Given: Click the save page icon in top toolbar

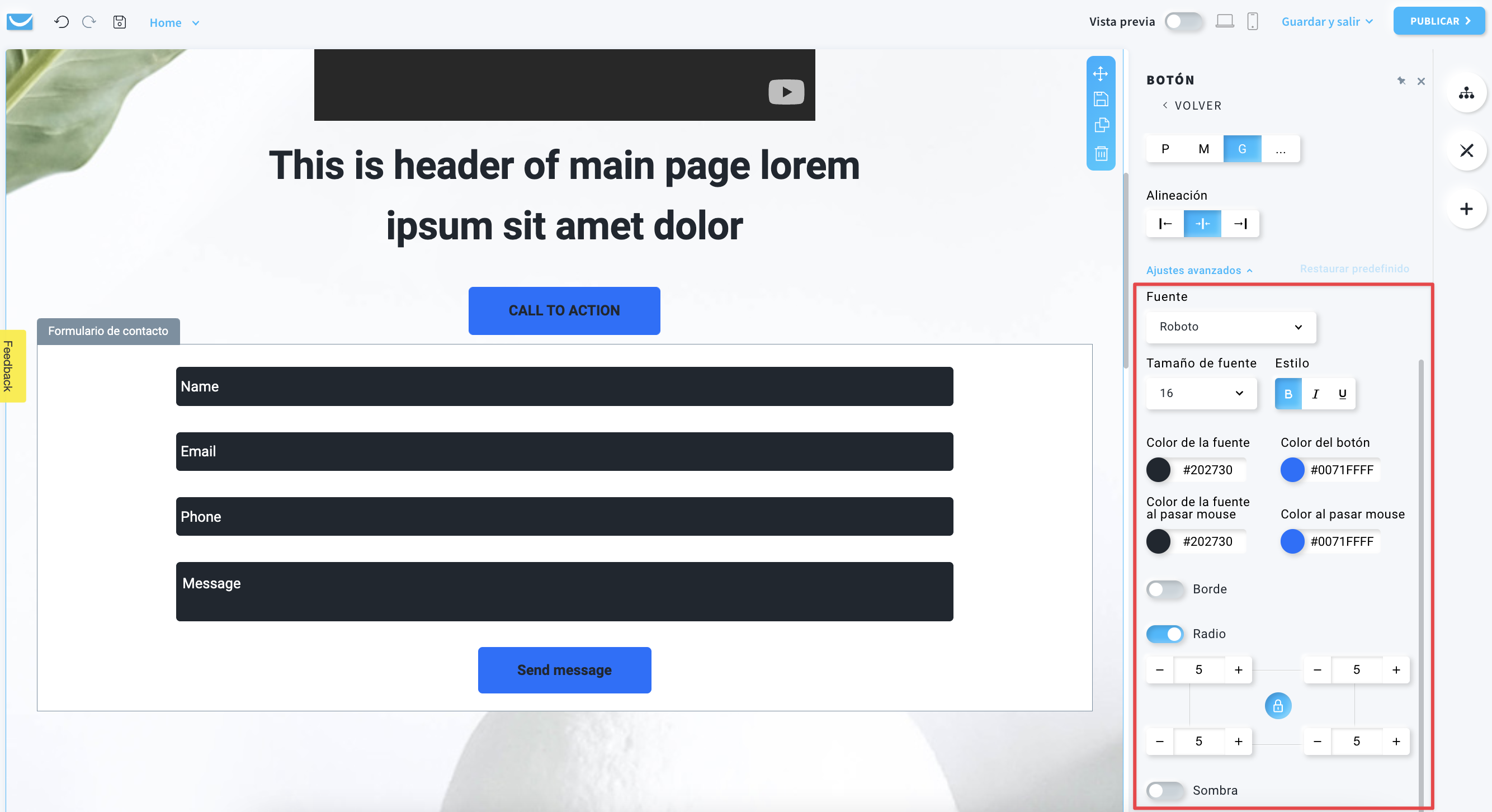Looking at the screenshot, I should click(x=119, y=22).
